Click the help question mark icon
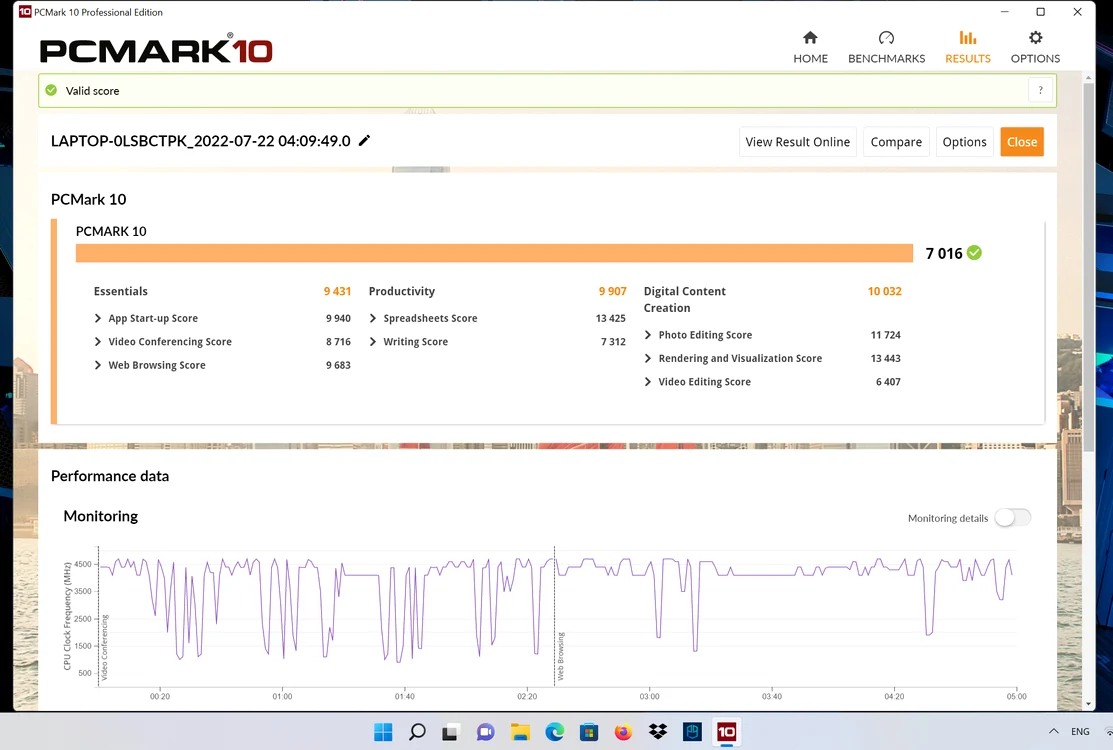Image resolution: width=1113 pixels, height=750 pixels. [x=1040, y=90]
